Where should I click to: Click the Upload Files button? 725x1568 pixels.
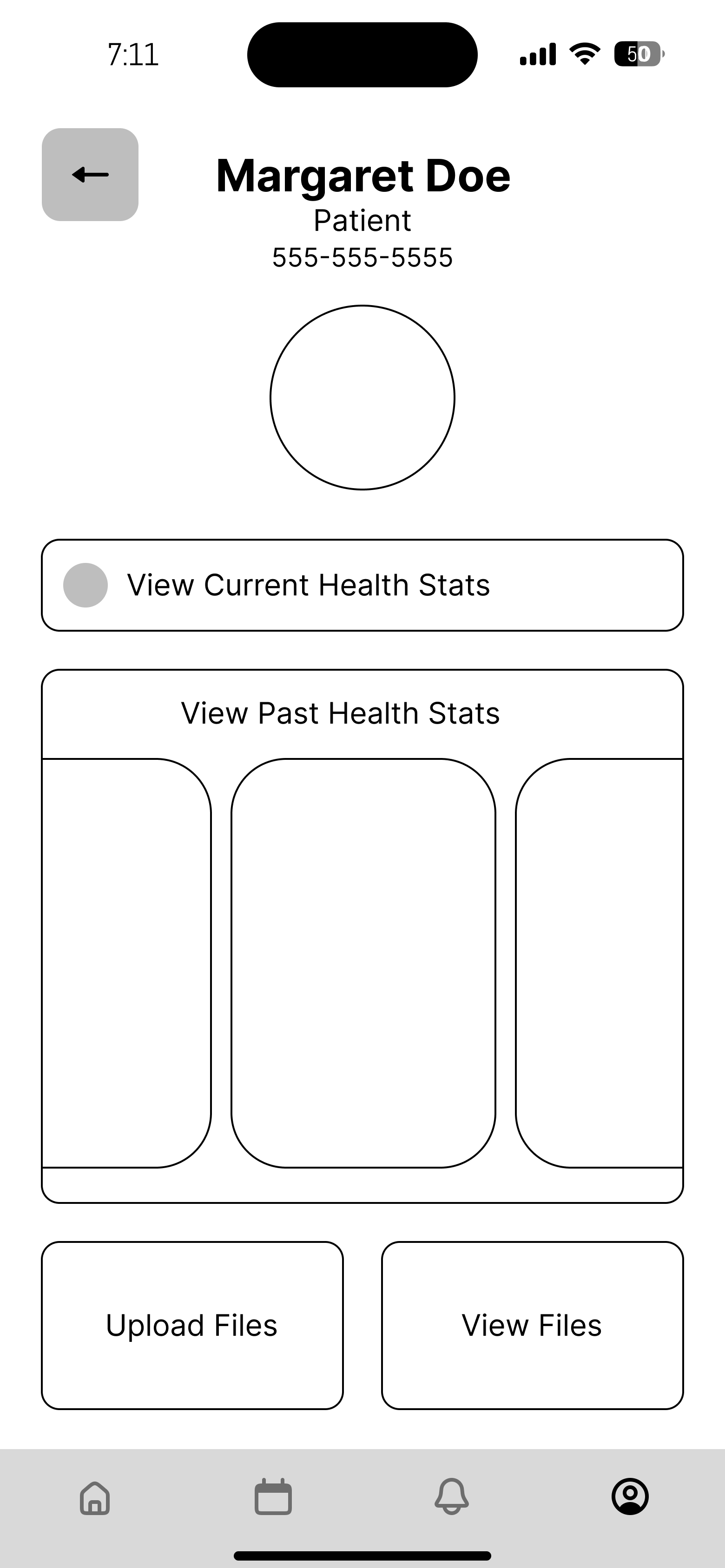(x=192, y=1326)
